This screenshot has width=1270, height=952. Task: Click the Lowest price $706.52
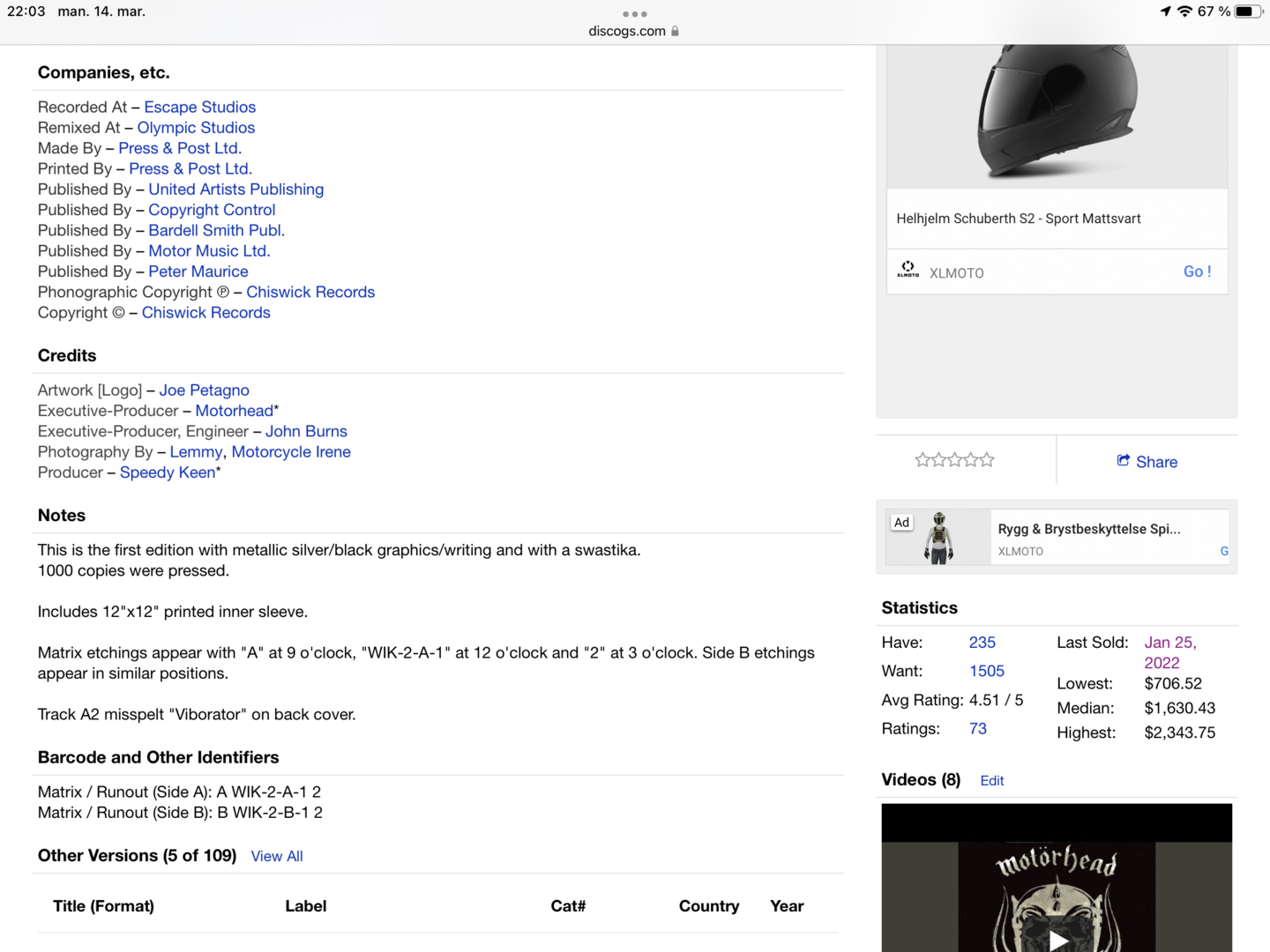pyautogui.click(x=1173, y=684)
